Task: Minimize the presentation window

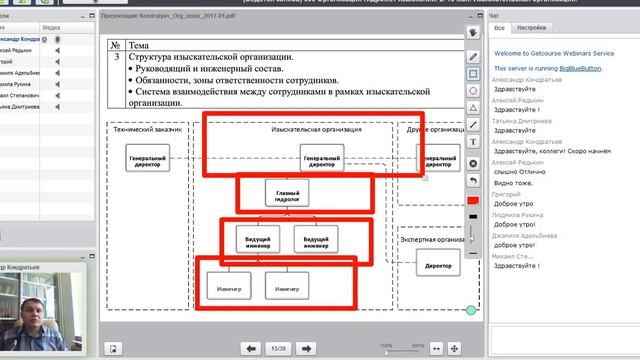Action: tap(470, 16)
